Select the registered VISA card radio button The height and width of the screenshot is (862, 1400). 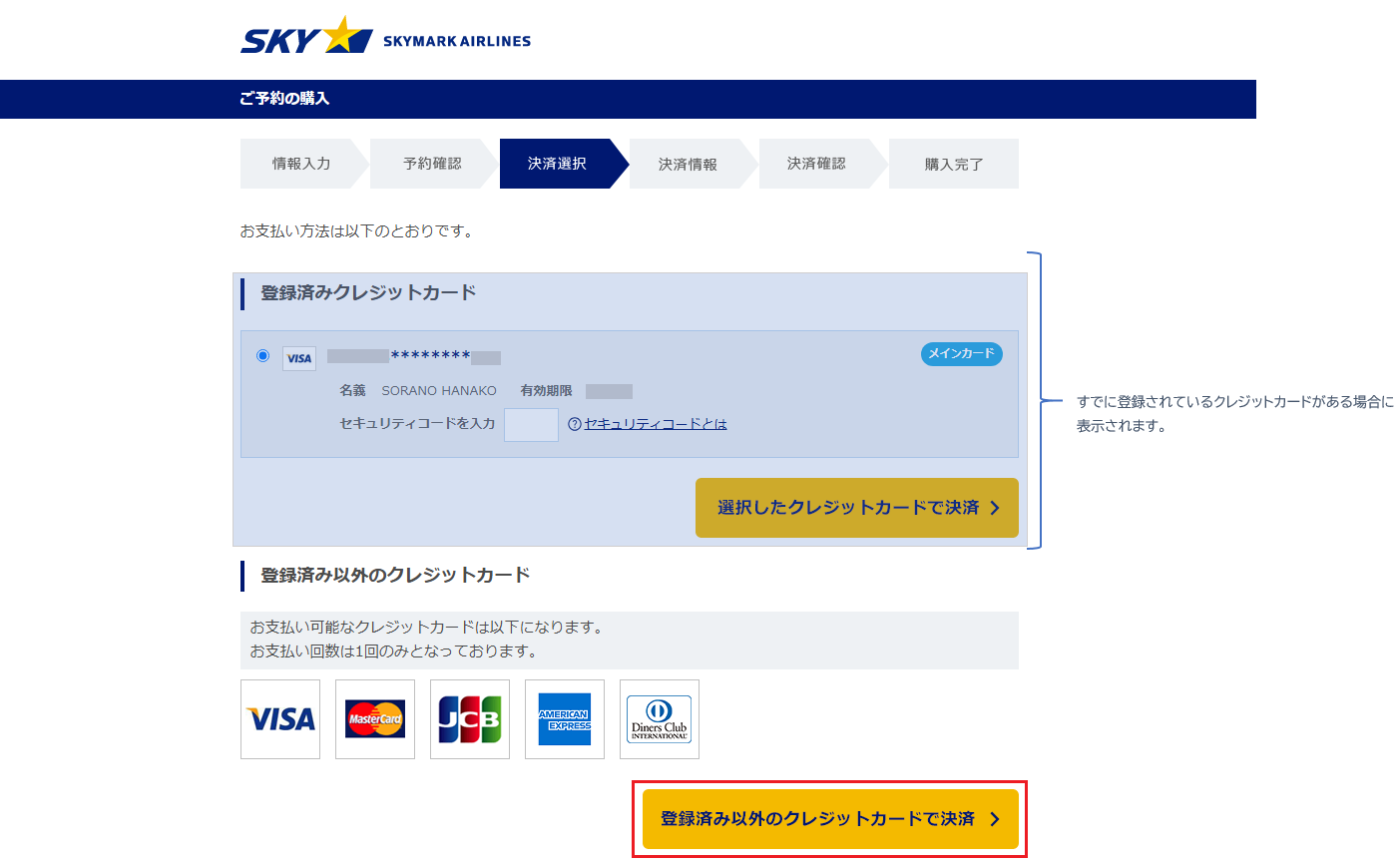(262, 355)
